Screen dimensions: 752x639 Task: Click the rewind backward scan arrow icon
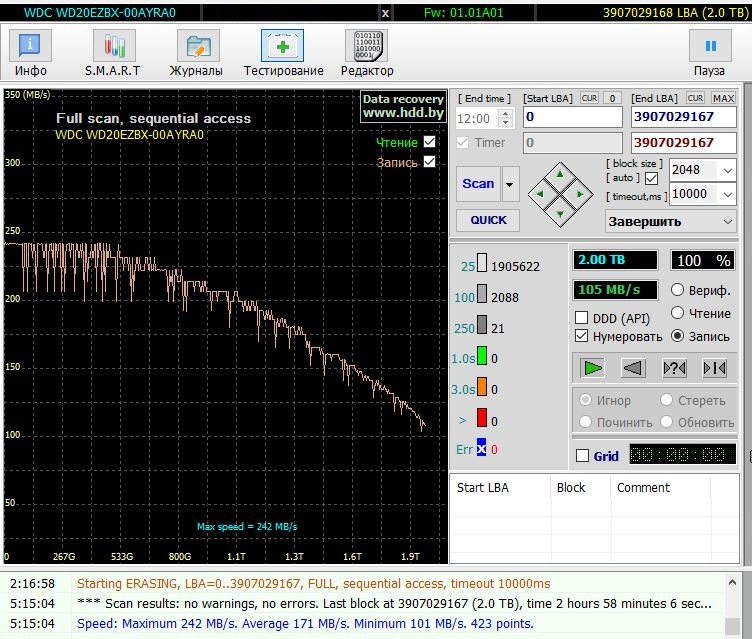click(633, 368)
